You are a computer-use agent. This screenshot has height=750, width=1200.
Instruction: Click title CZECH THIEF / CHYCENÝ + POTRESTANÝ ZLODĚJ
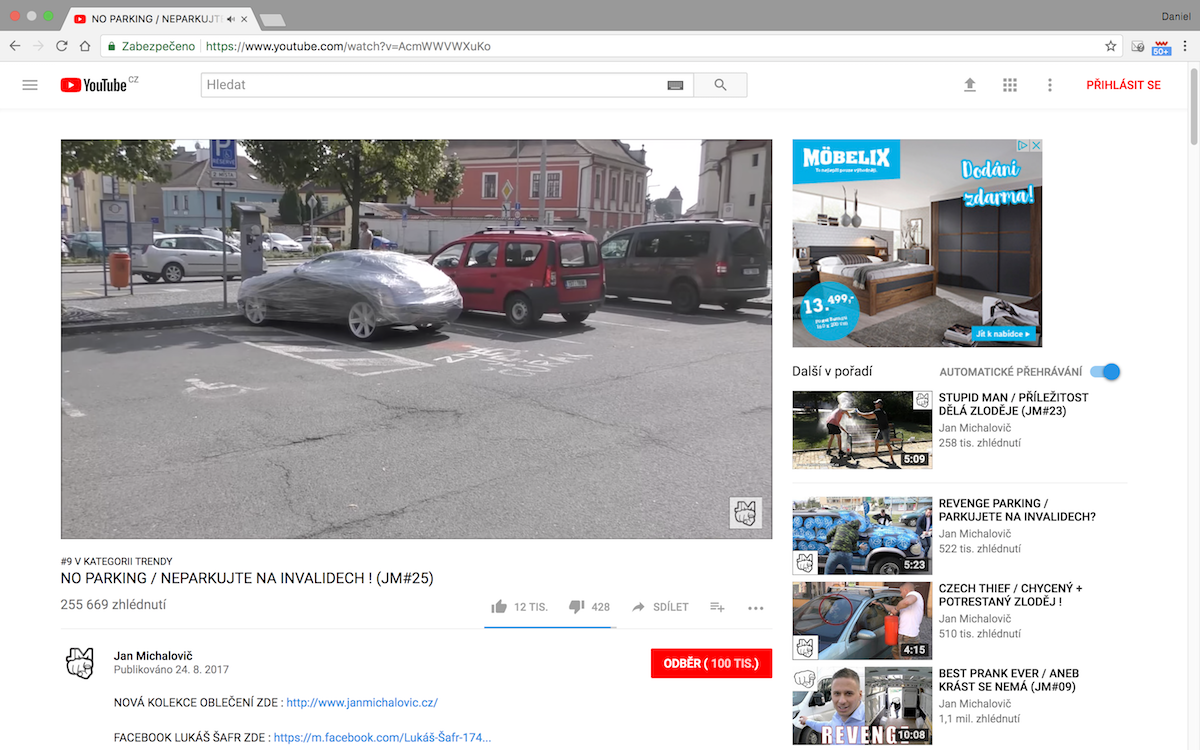point(1011,595)
